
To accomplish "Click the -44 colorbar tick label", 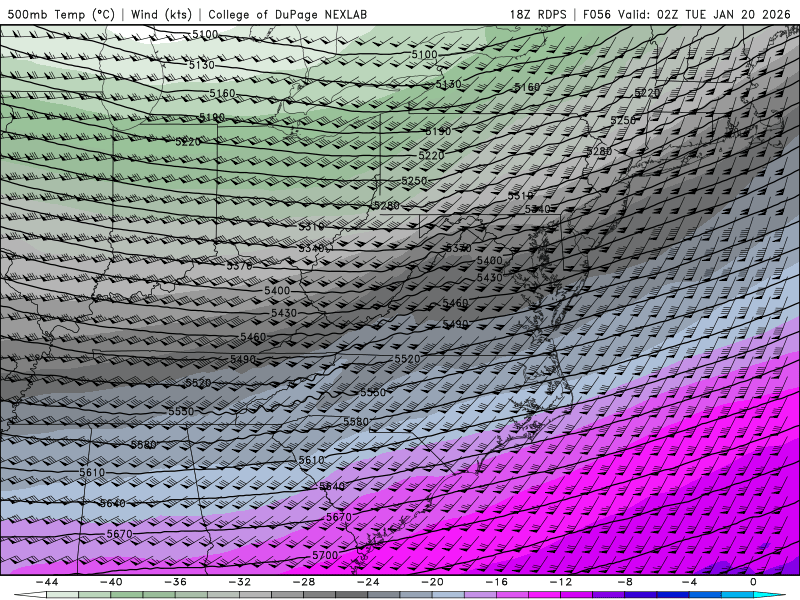I will pos(47,582).
